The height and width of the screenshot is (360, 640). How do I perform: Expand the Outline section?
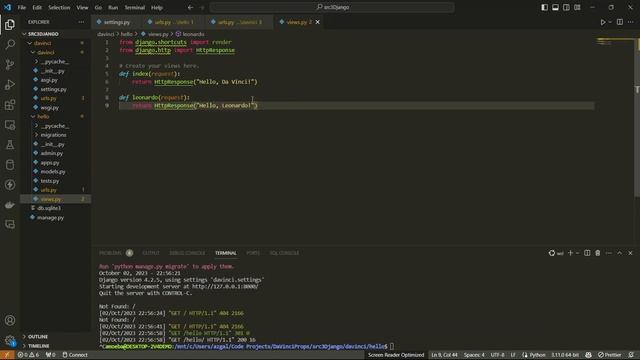(x=56, y=337)
